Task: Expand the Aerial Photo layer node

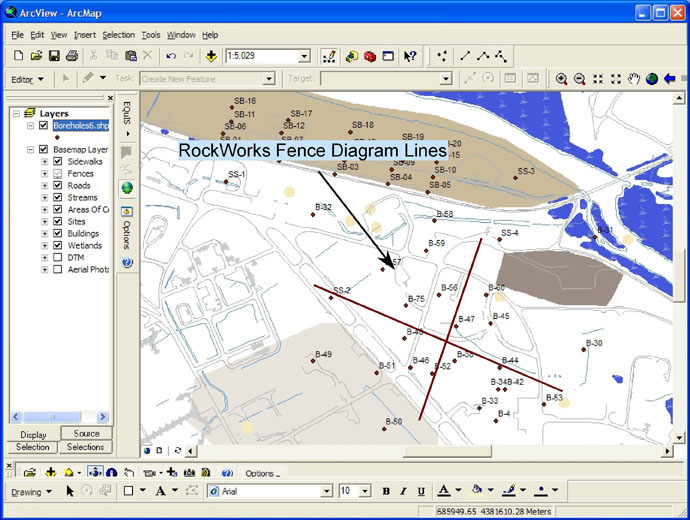Action: coord(44,270)
